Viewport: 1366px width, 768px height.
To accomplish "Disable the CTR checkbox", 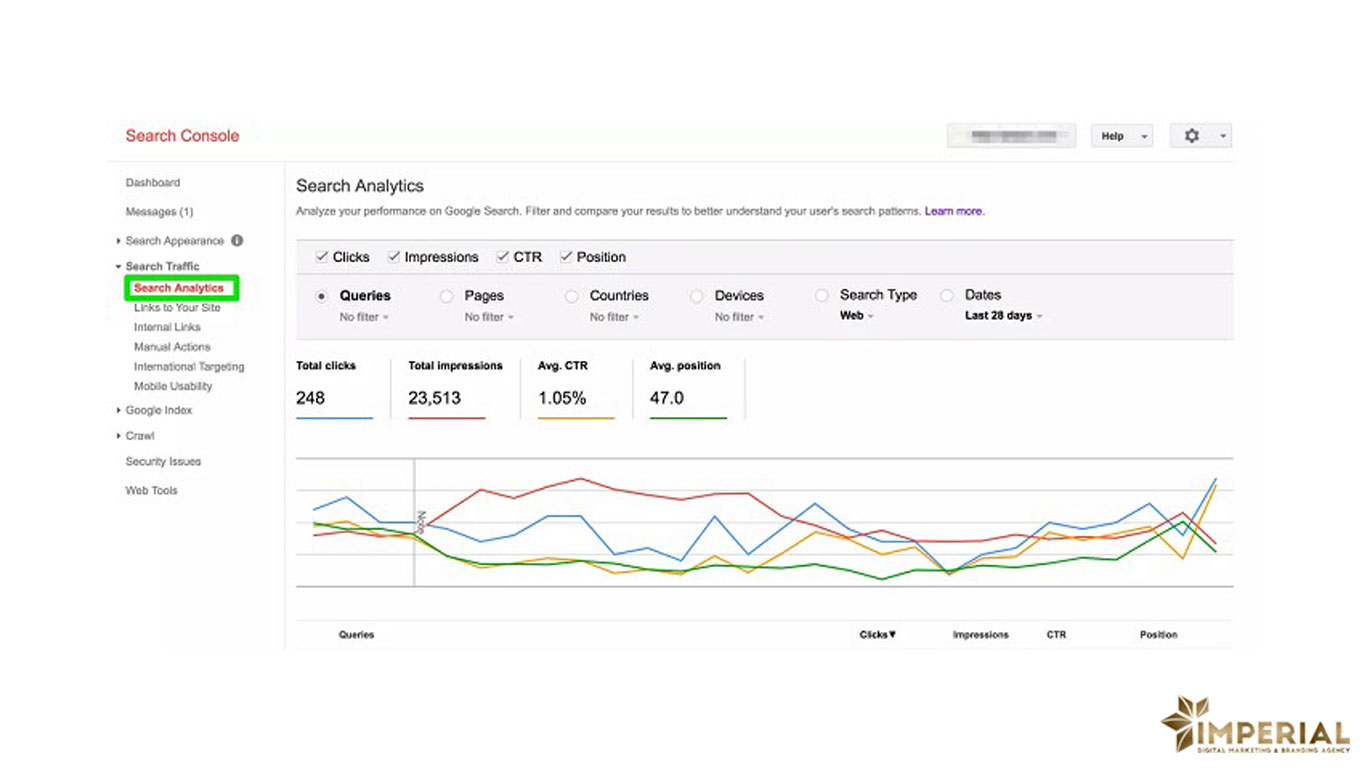I will 503,257.
